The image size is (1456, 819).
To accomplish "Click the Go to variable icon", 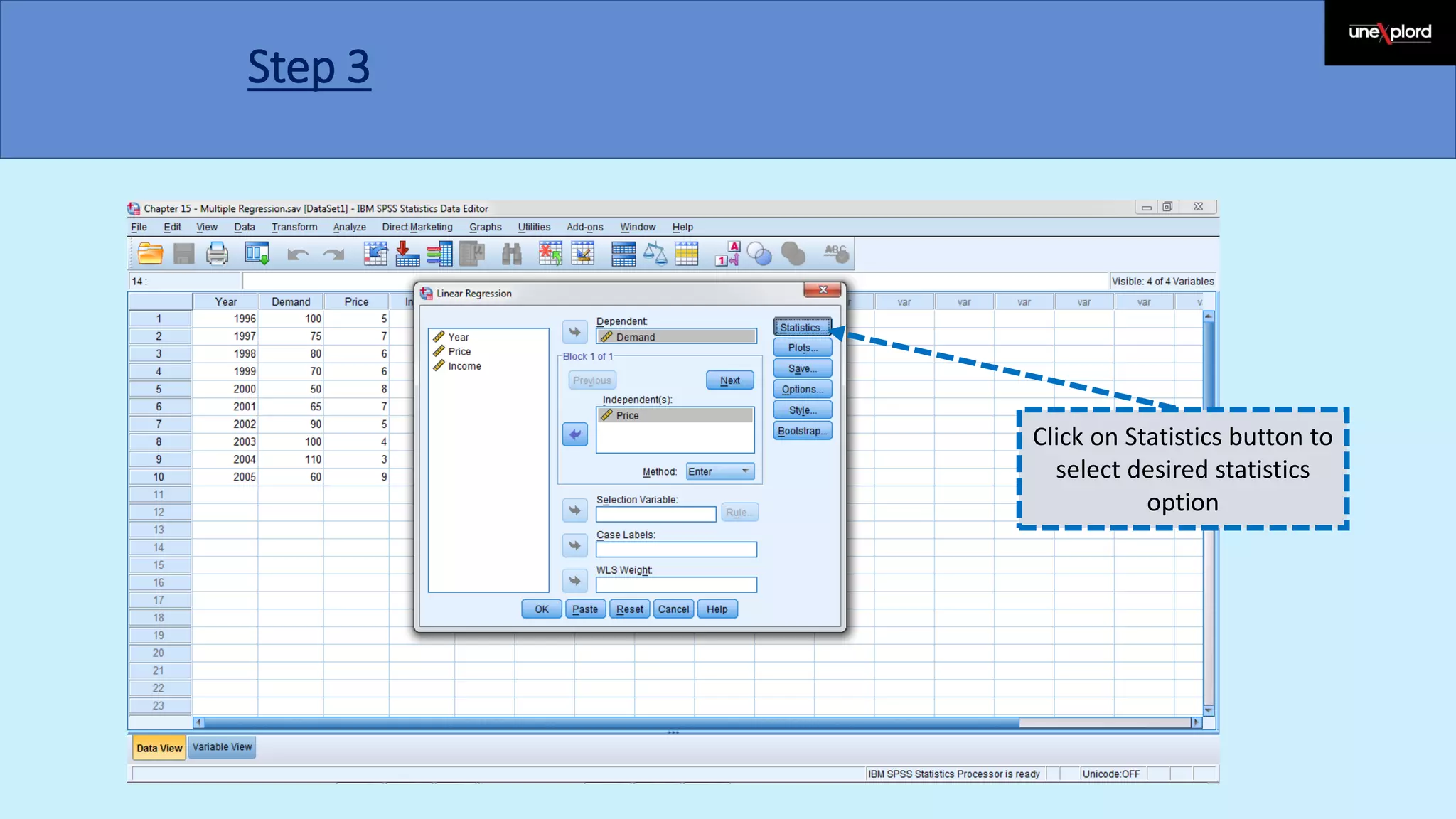I will click(x=407, y=254).
